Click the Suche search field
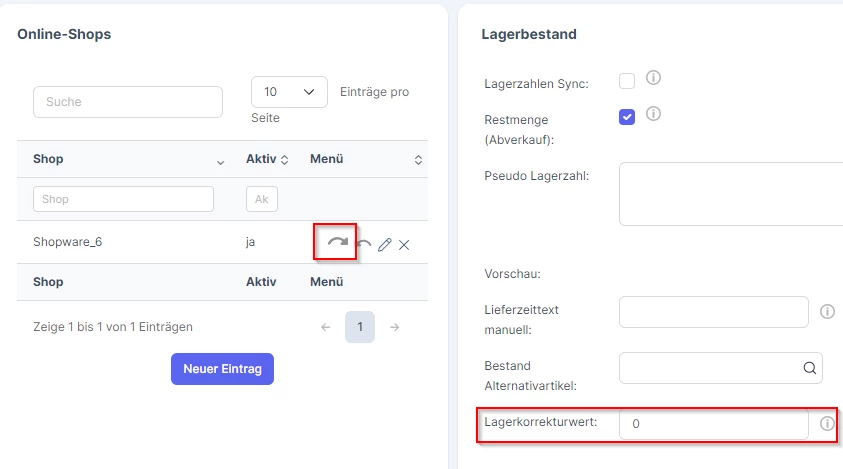Viewport: 843px width, 469px height. (x=128, y=102)
